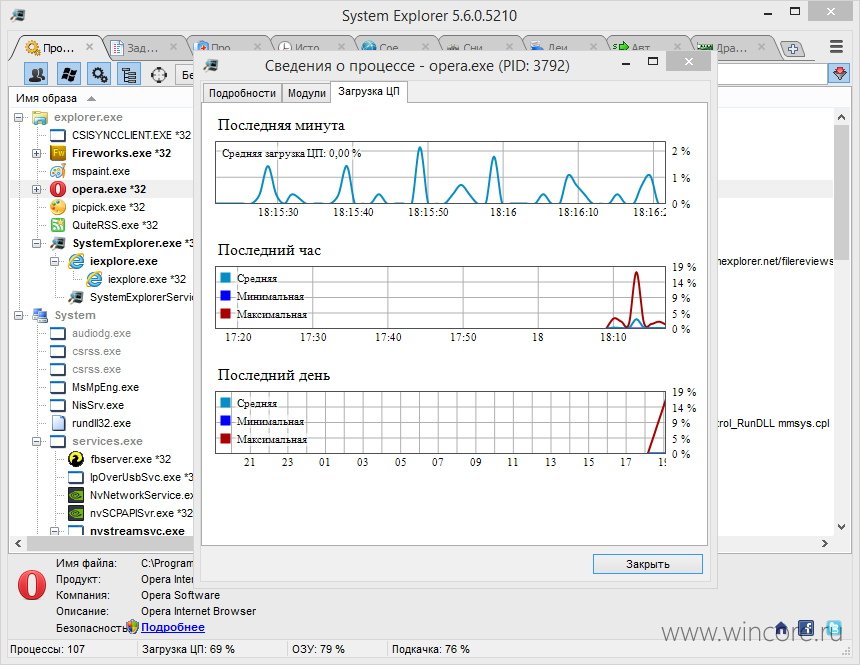Open the hamburger main menu
Viewport: 860px width, 665px height.
coord(836,47)
